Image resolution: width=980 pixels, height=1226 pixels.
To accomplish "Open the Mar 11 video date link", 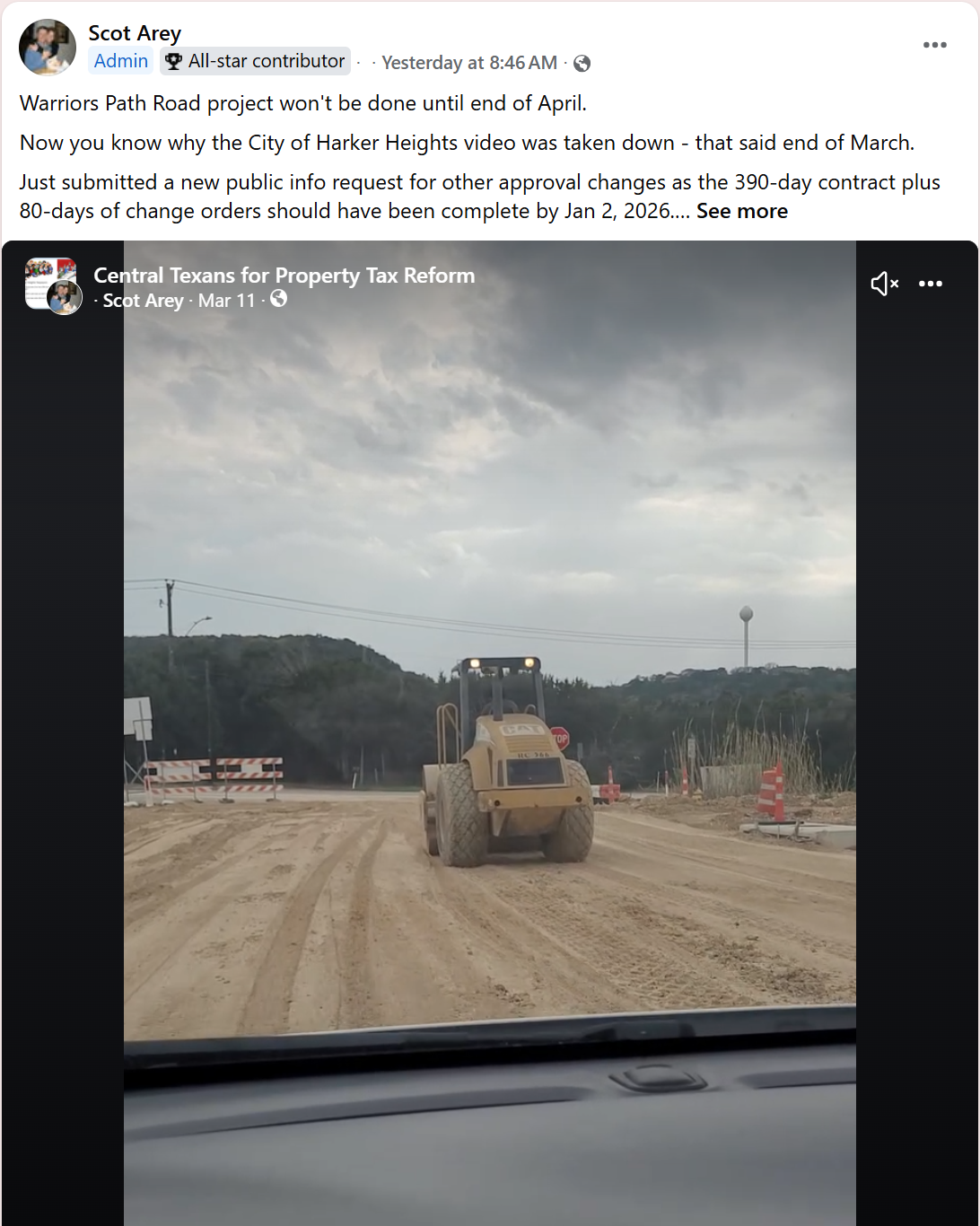I will (x=227, y=301).
